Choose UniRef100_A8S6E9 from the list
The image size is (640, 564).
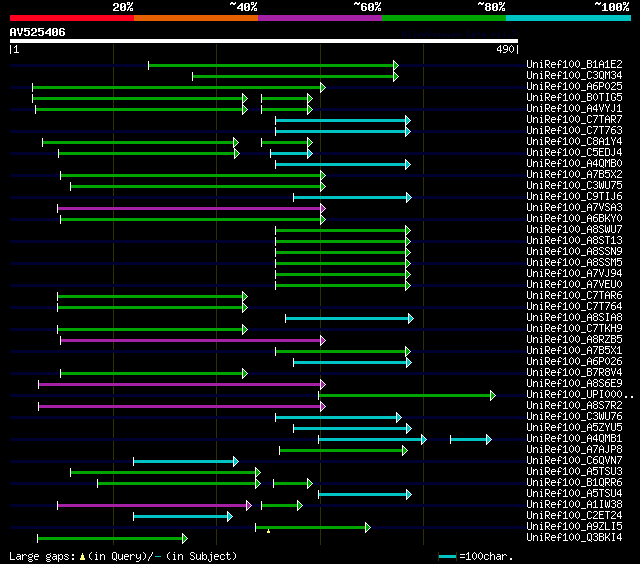click(x=574, y=384)
